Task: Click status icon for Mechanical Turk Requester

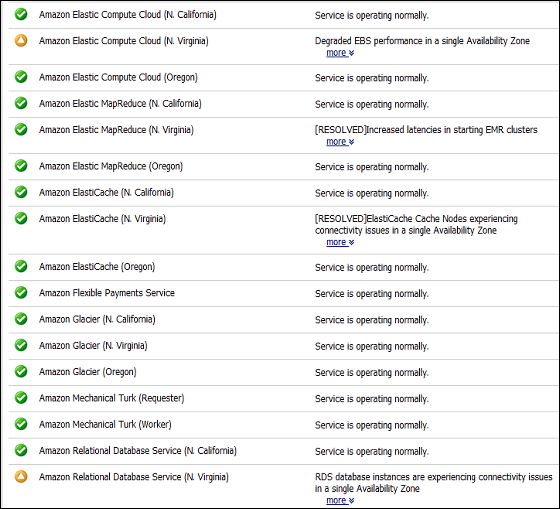Action: (x=21, y=398)
